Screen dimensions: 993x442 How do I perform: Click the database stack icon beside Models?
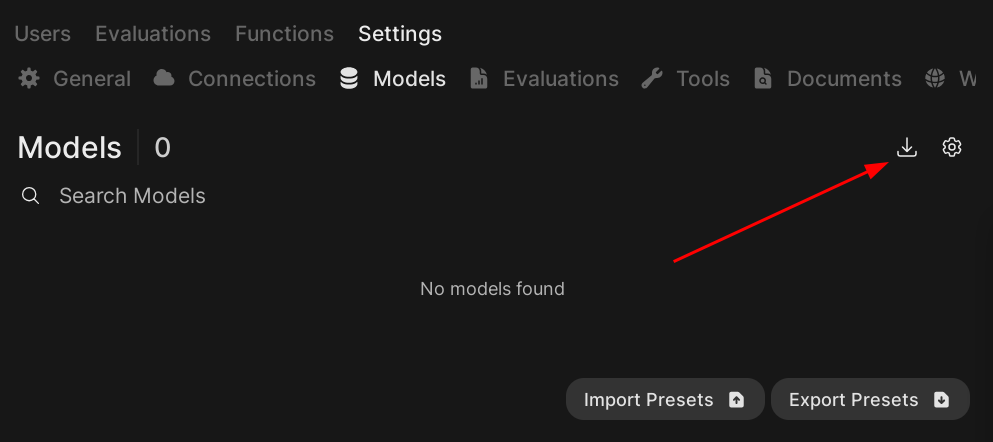tap(349, 78)
